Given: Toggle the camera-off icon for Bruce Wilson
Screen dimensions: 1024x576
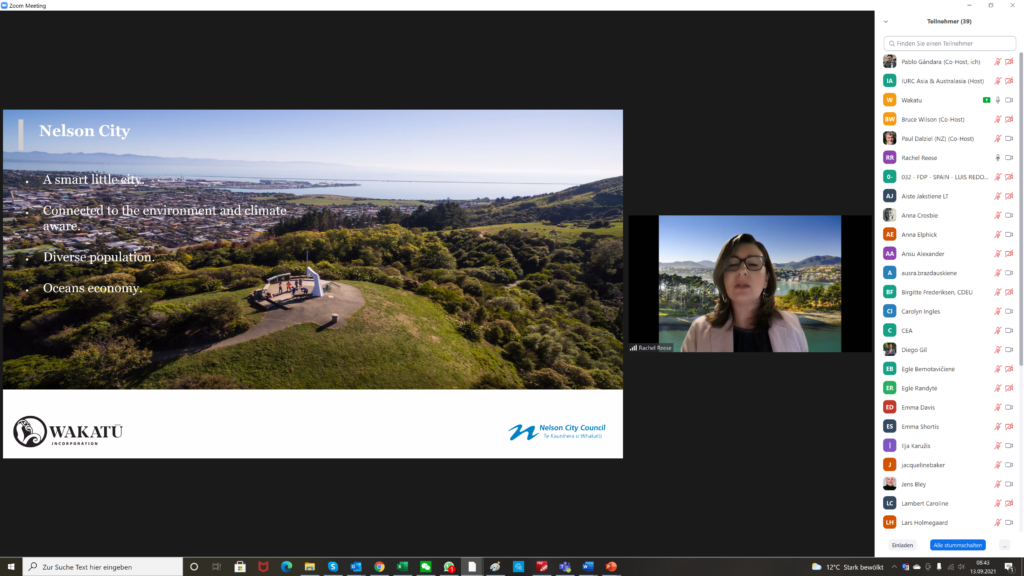Looking at the screenshot, I should pos(1009,120).
